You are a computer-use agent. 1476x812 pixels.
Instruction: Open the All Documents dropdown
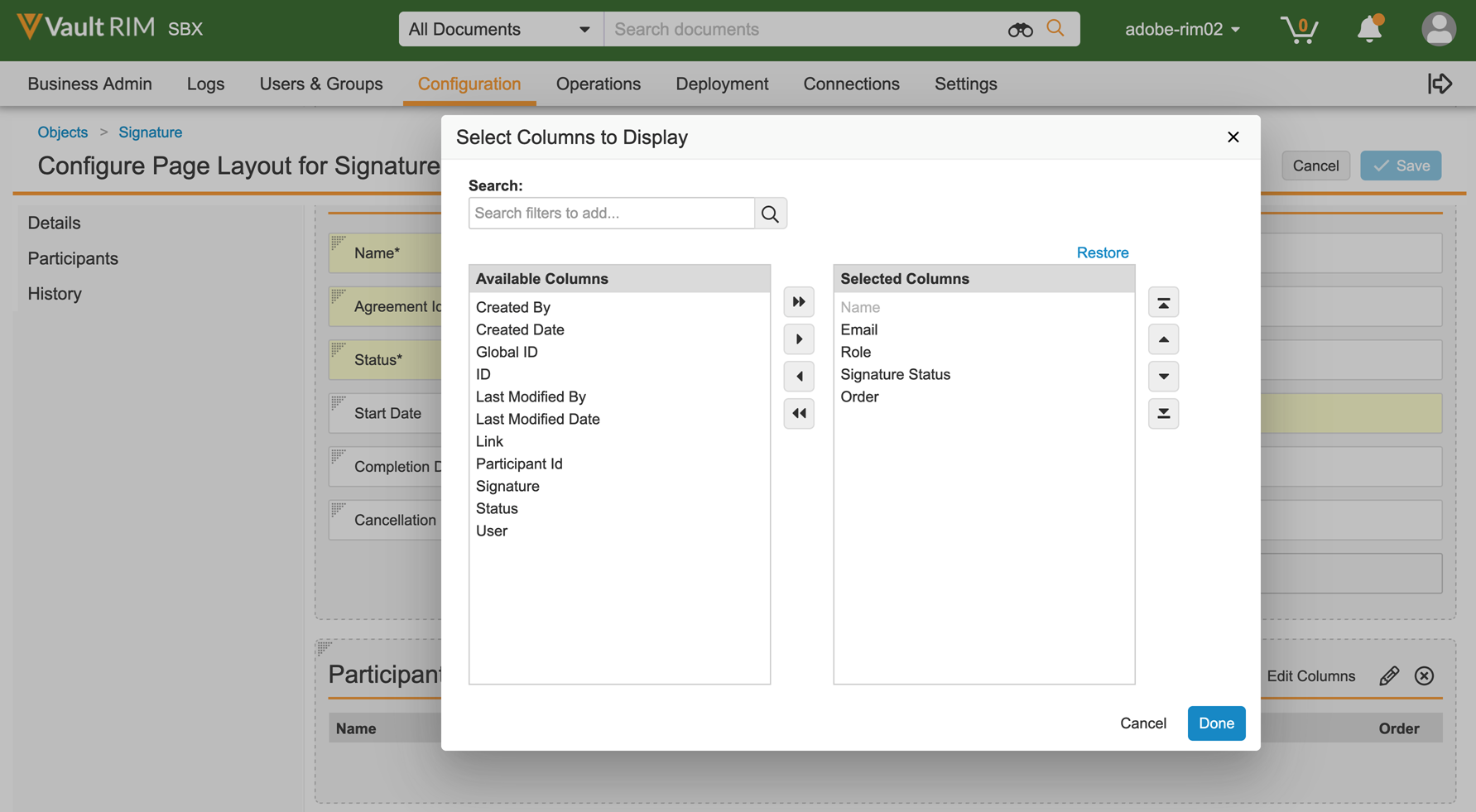click(x=500, y=28)
